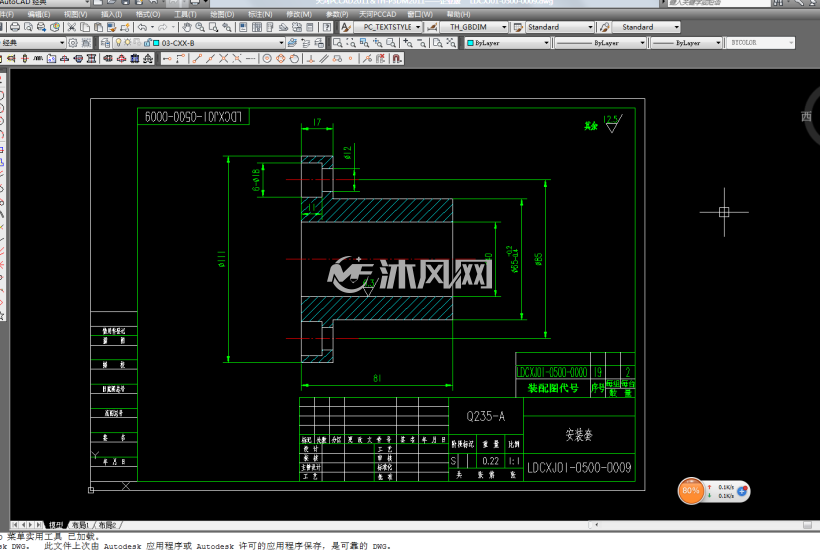Open the DesignCenter icon
This screenshot has height=550, width=820.
click(x=257, y=27)
